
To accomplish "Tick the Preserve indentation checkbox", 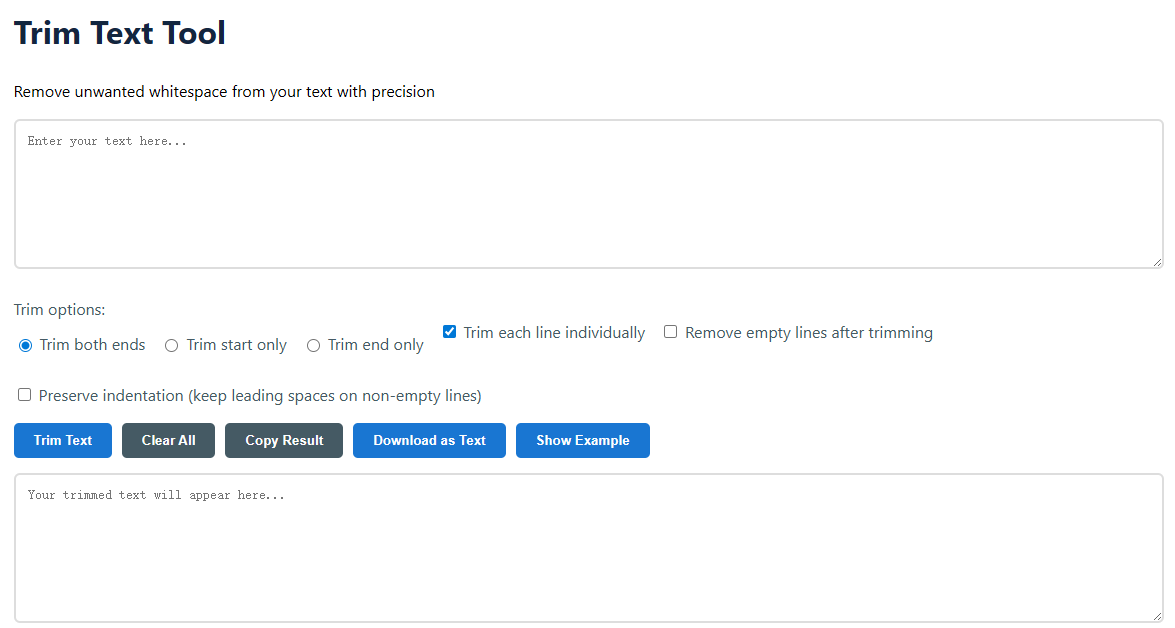I will [x=25, y=395].
